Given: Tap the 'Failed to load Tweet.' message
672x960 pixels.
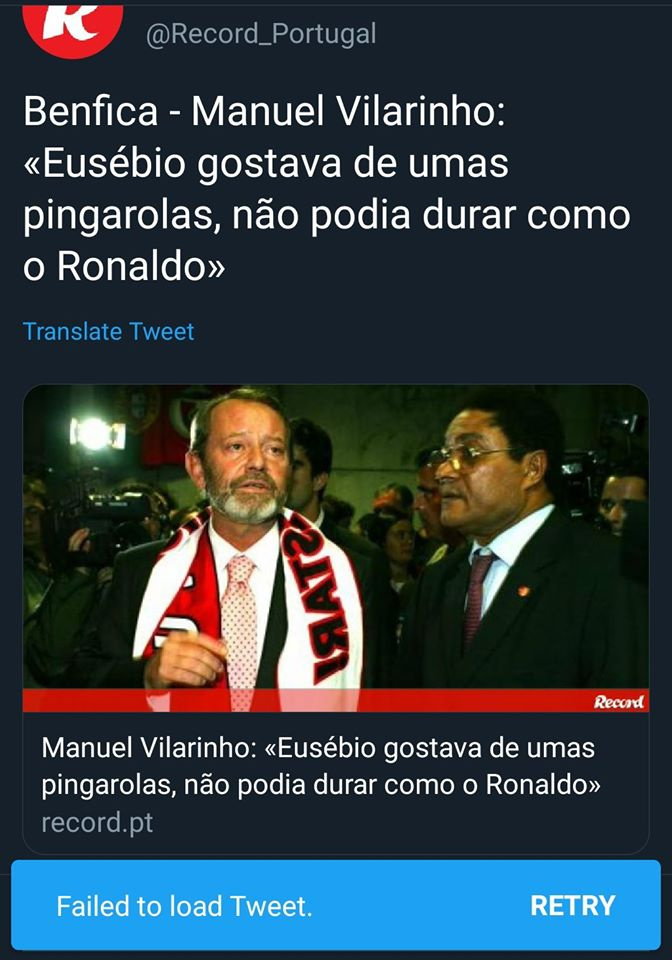Looking at the screenshot, I should [184, 906].
